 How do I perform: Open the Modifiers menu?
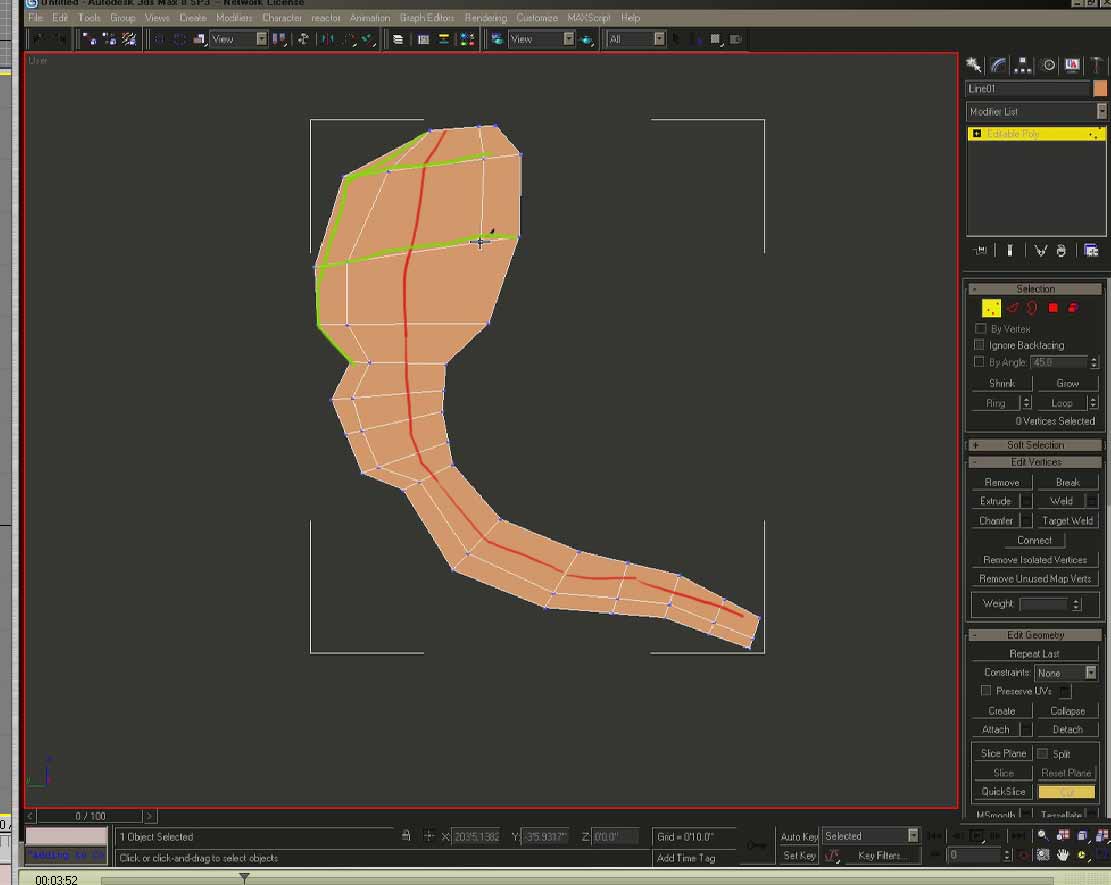235,18
